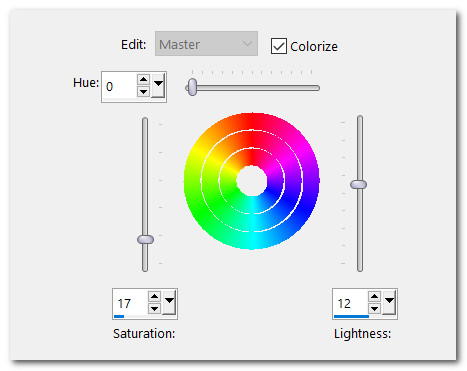Decrease Lightness with down arrow

click(374, 309)
